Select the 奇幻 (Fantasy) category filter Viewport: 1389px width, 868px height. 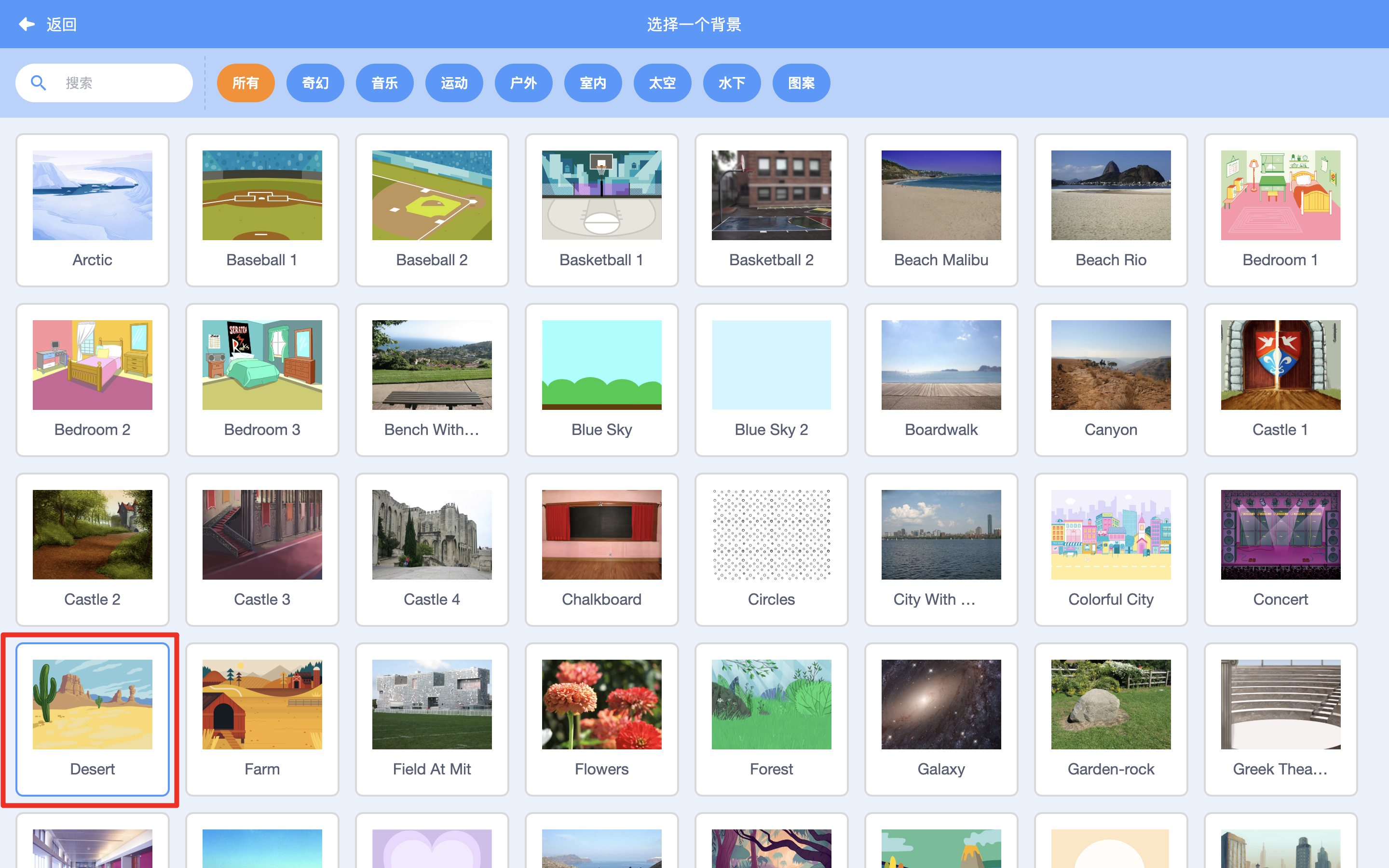click(x=315, y=82)
